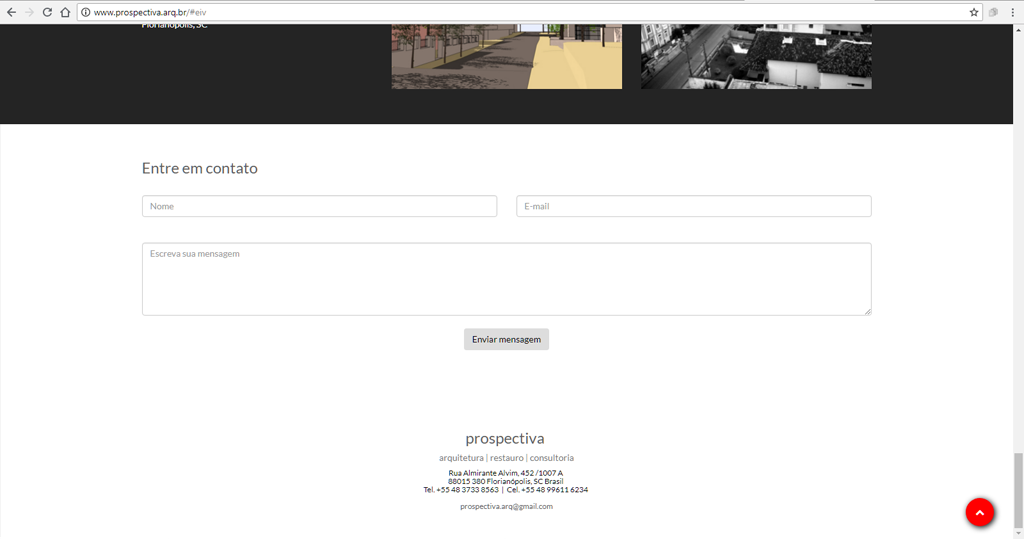Click the browser forward arrow
The width and height of the screenshot is (1024, 539).
29,12
